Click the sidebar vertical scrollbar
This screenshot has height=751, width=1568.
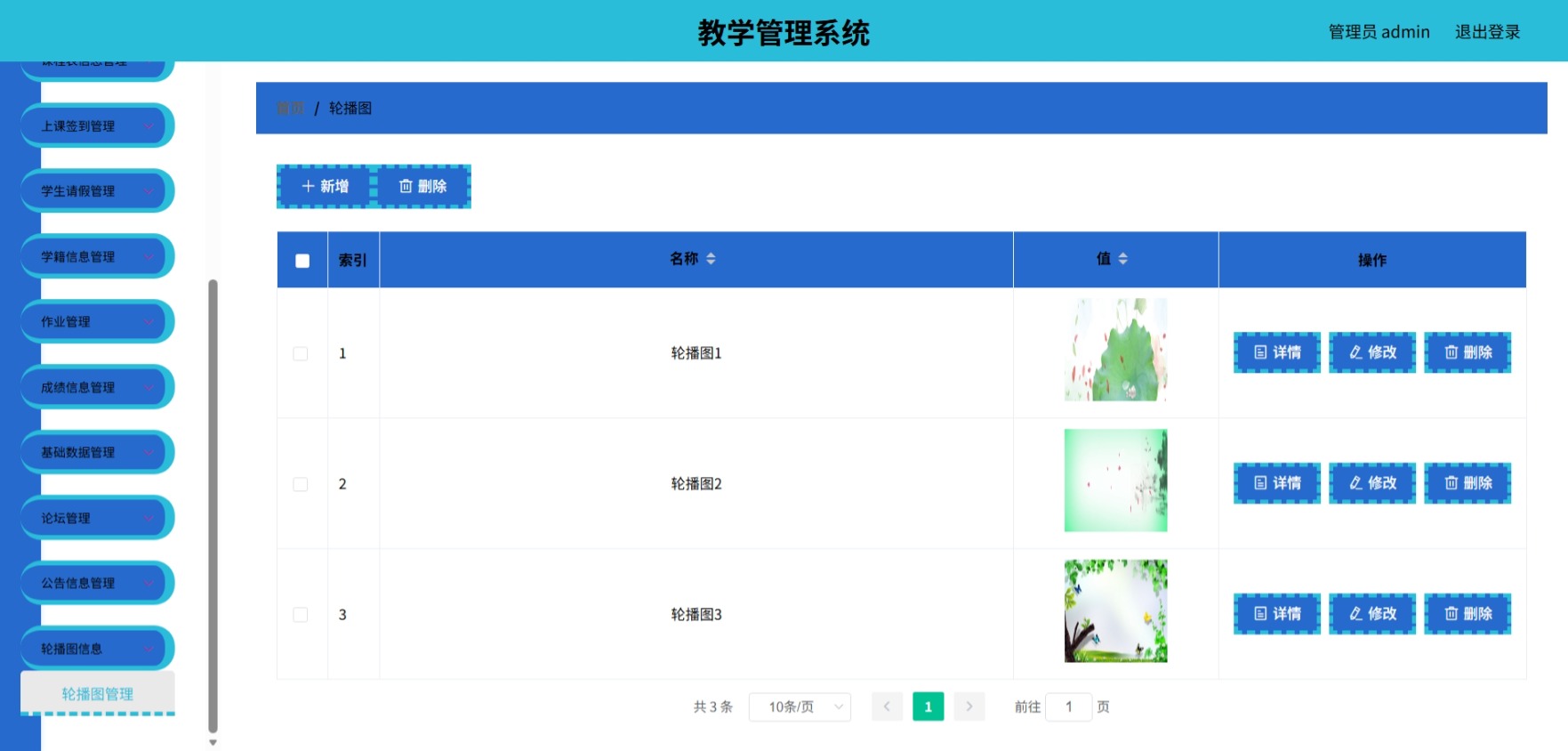[x=213, y=505]
